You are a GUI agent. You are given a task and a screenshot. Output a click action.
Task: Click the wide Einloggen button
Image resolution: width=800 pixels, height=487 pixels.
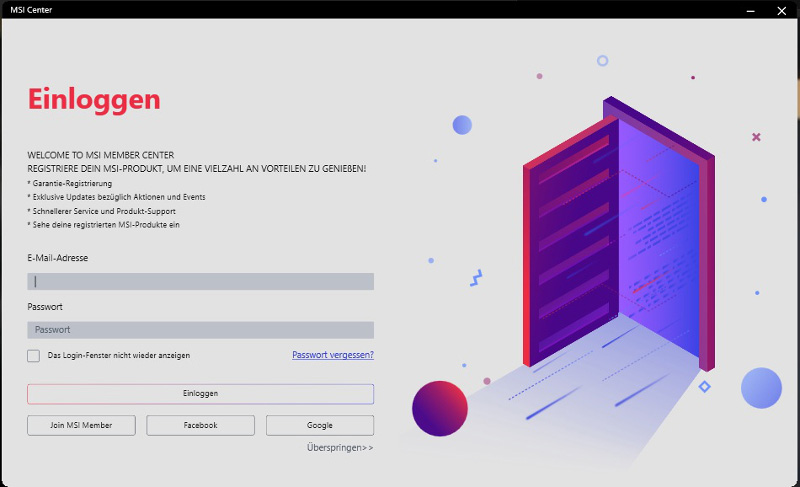[x=201, y=394]
